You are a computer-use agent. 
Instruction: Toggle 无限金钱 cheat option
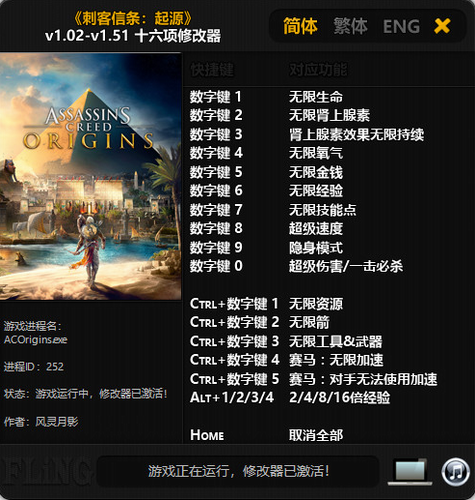pos(316,172)
